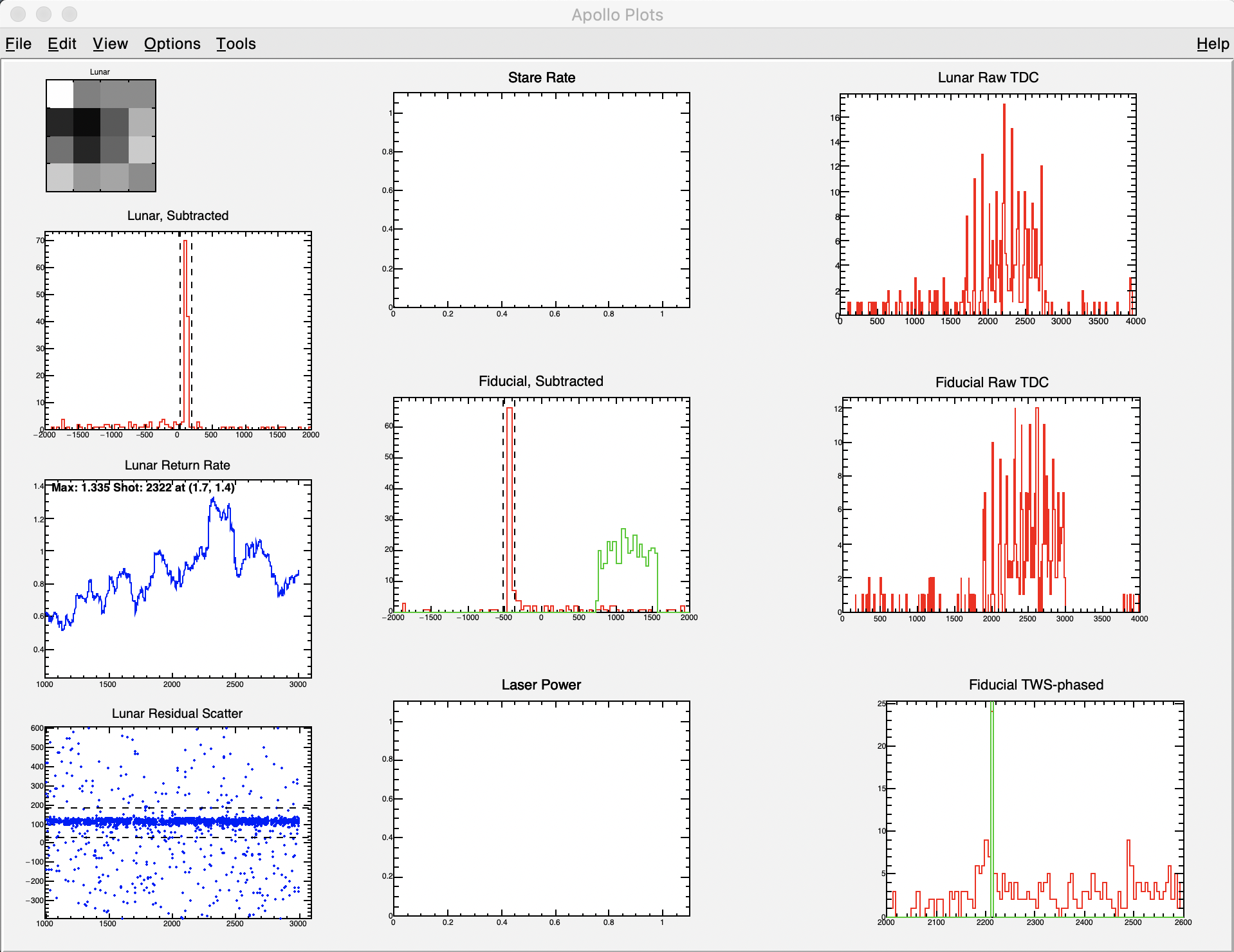Select the Lunar, Subtracted histogram plot
1234x952 pixels.
pos(178,331)
